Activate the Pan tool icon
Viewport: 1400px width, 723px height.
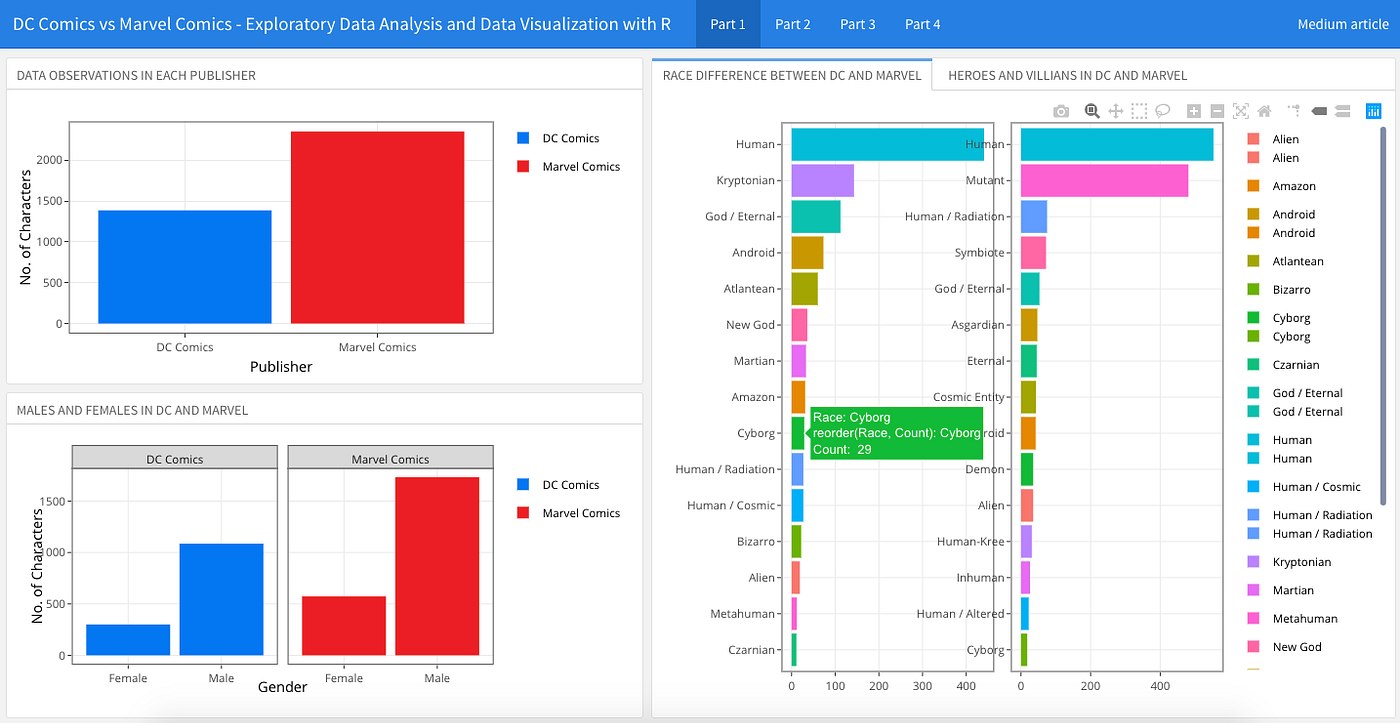1116,111
